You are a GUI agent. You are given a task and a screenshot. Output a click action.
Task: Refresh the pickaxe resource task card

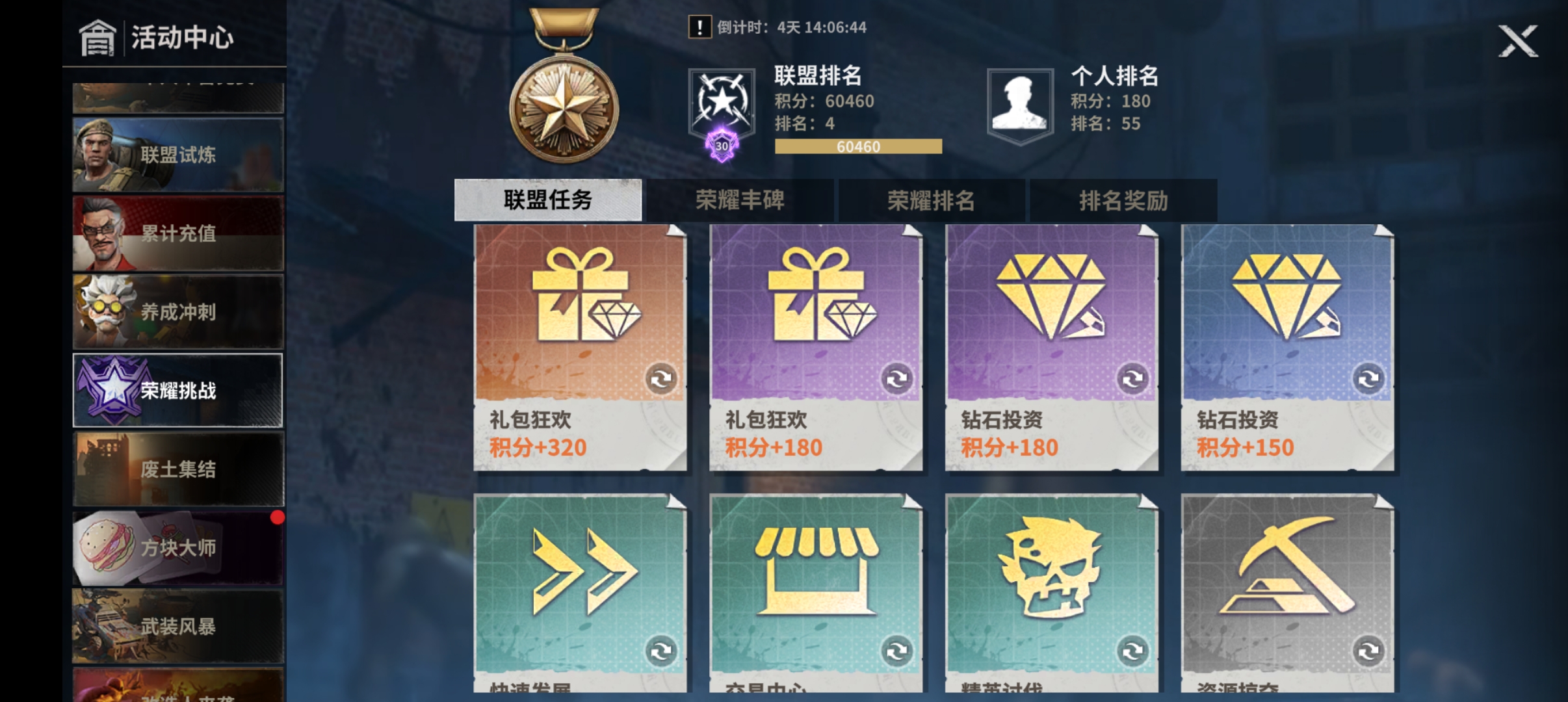(1369, 651)
